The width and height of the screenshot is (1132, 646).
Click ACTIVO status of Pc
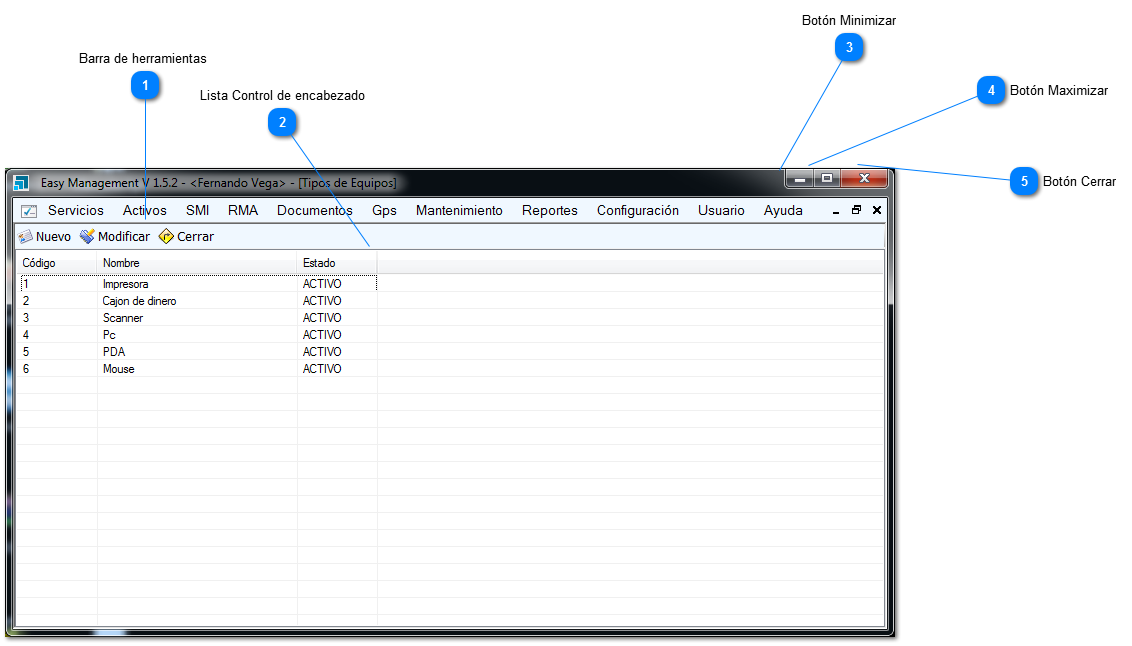point(322,335)
